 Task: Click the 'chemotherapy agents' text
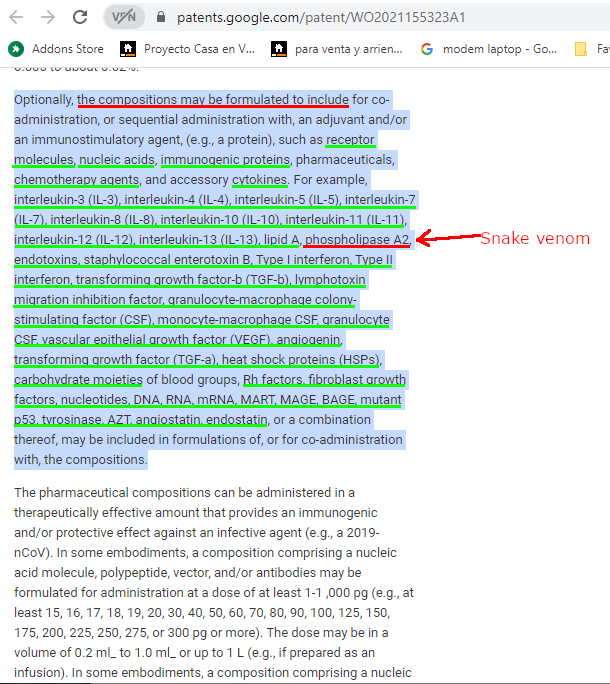click(77, 180)
